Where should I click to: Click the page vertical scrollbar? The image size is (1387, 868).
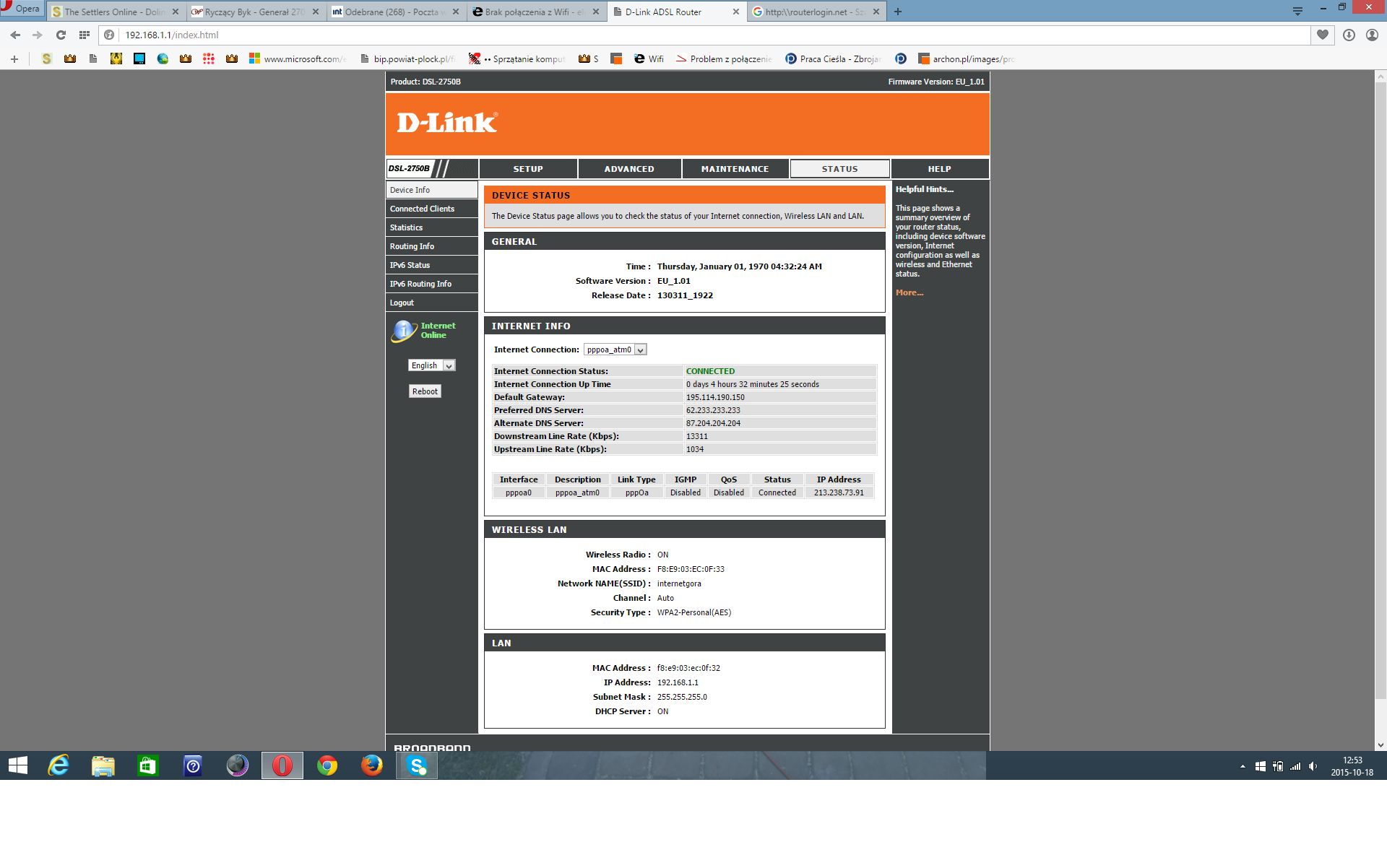[1380, 390]
